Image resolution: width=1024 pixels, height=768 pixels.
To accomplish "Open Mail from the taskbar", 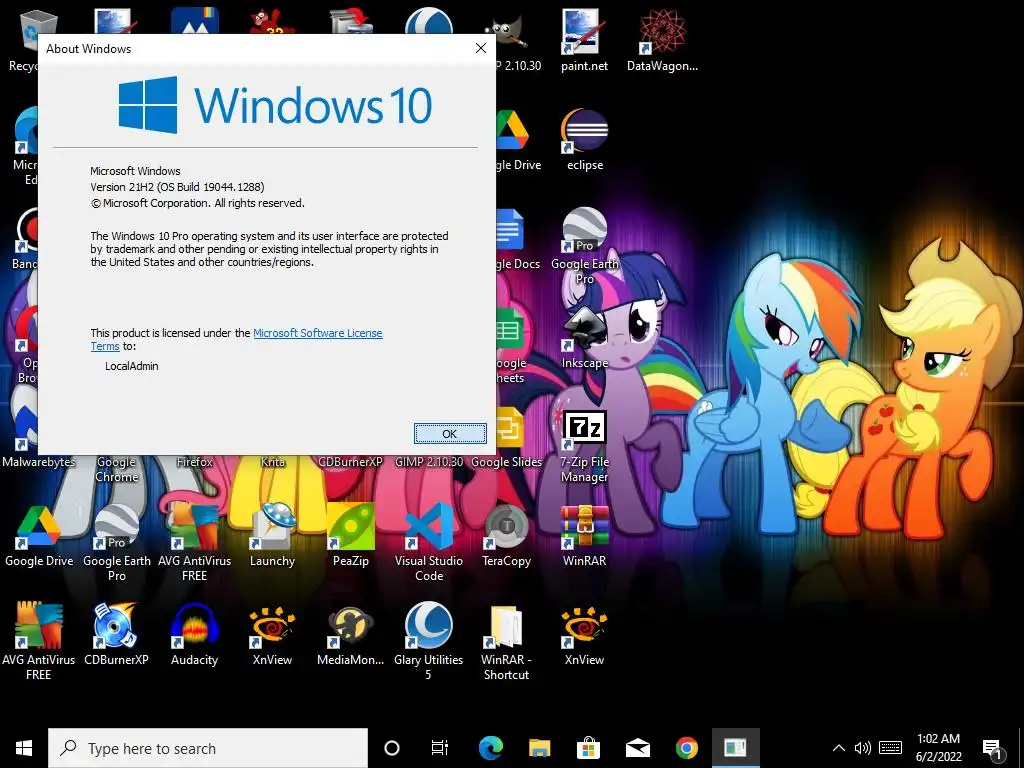I will (x=637, y=748).
